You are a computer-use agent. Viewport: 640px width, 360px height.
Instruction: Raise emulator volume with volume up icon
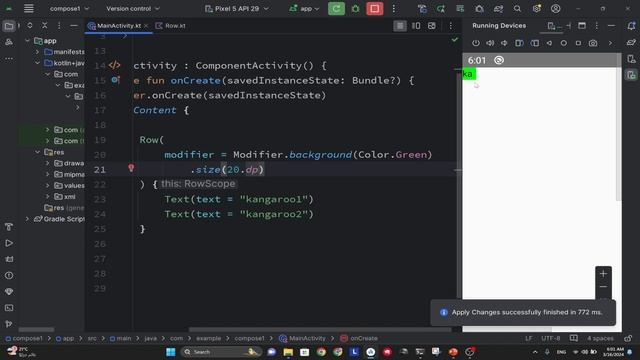pyautogui.click(x=490, y=43)
